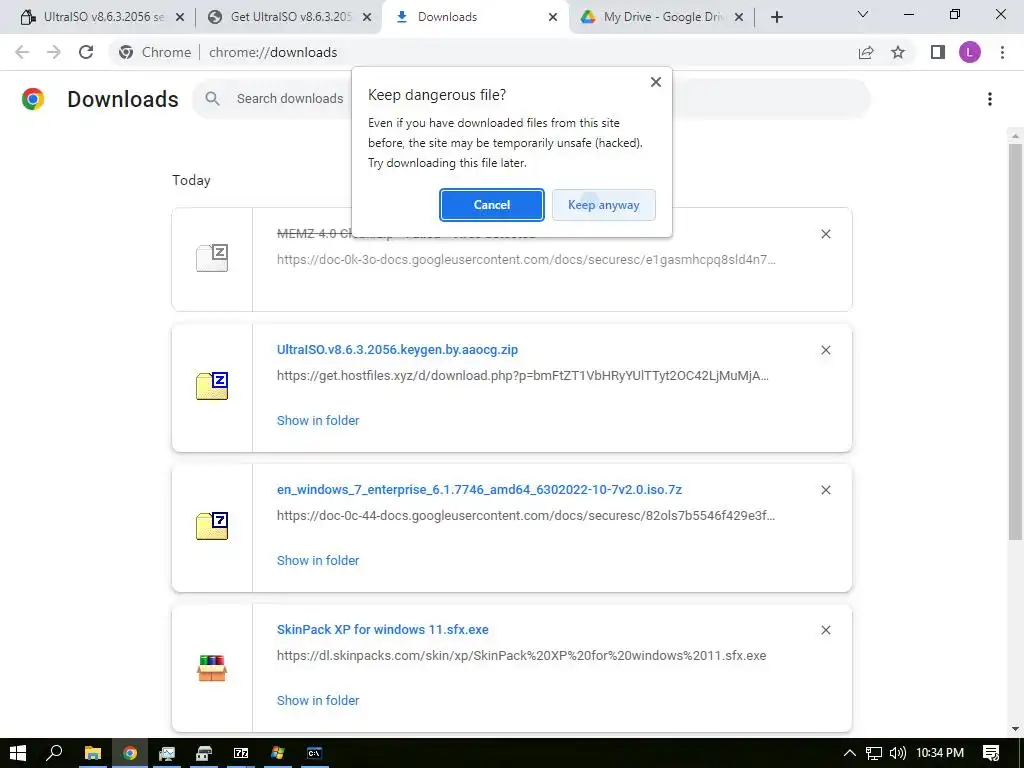1024x768 pixels.
Task: Share this page icon
Action: tap(866, 52)
